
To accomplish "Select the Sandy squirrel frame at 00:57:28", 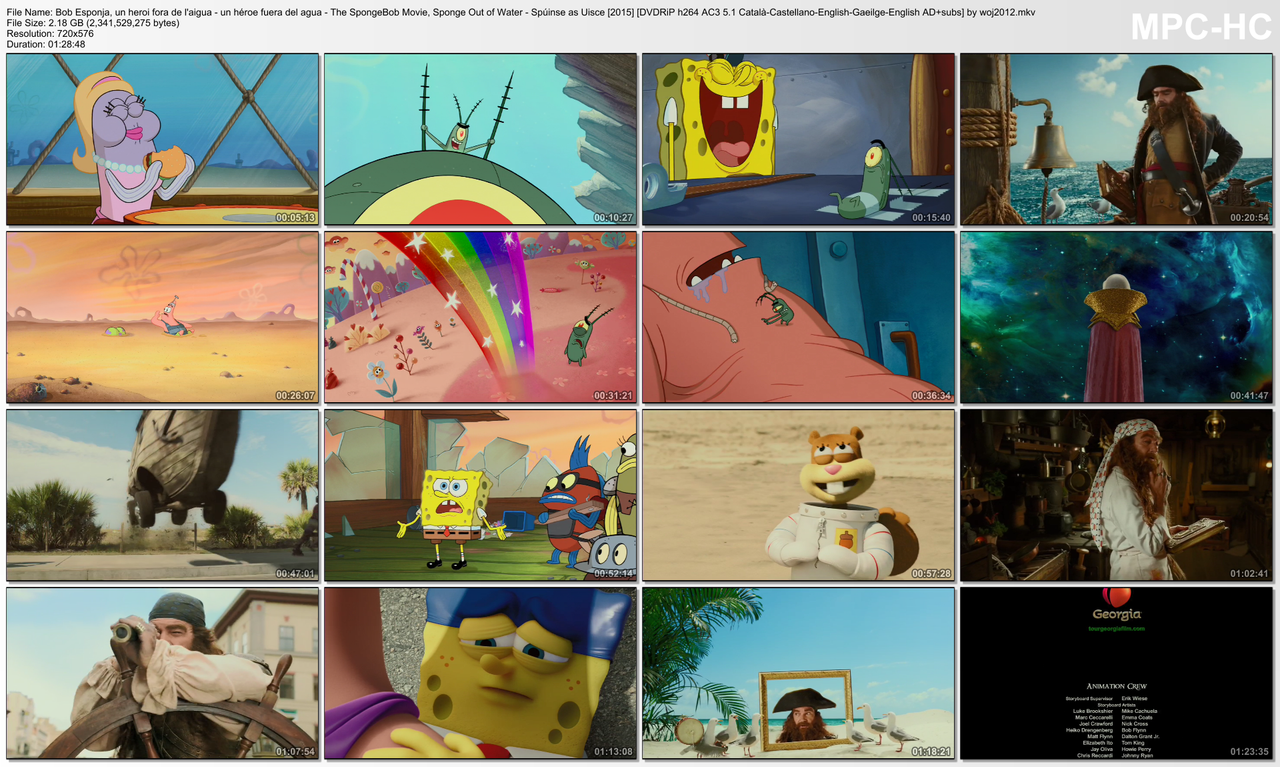I will coord(798,495).
